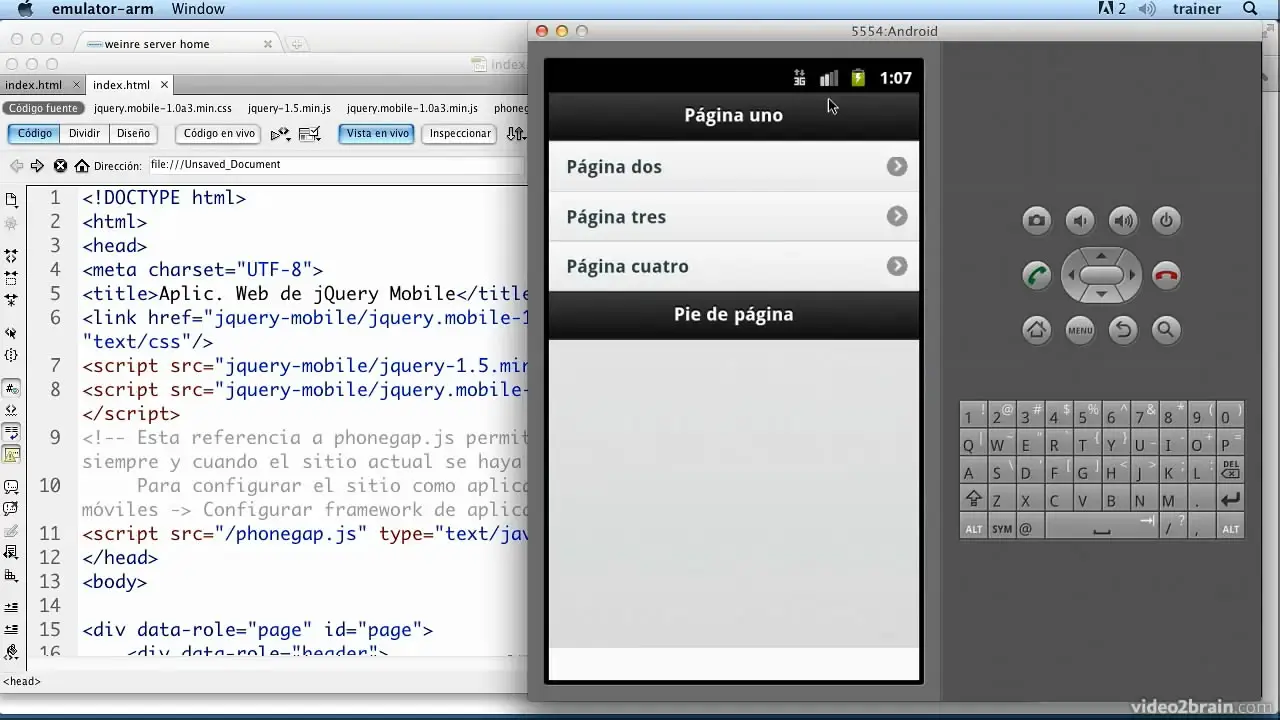The image size is (1280, 720).
Task: Click D-pad down arrow
Action: [x=1101, y=295]
